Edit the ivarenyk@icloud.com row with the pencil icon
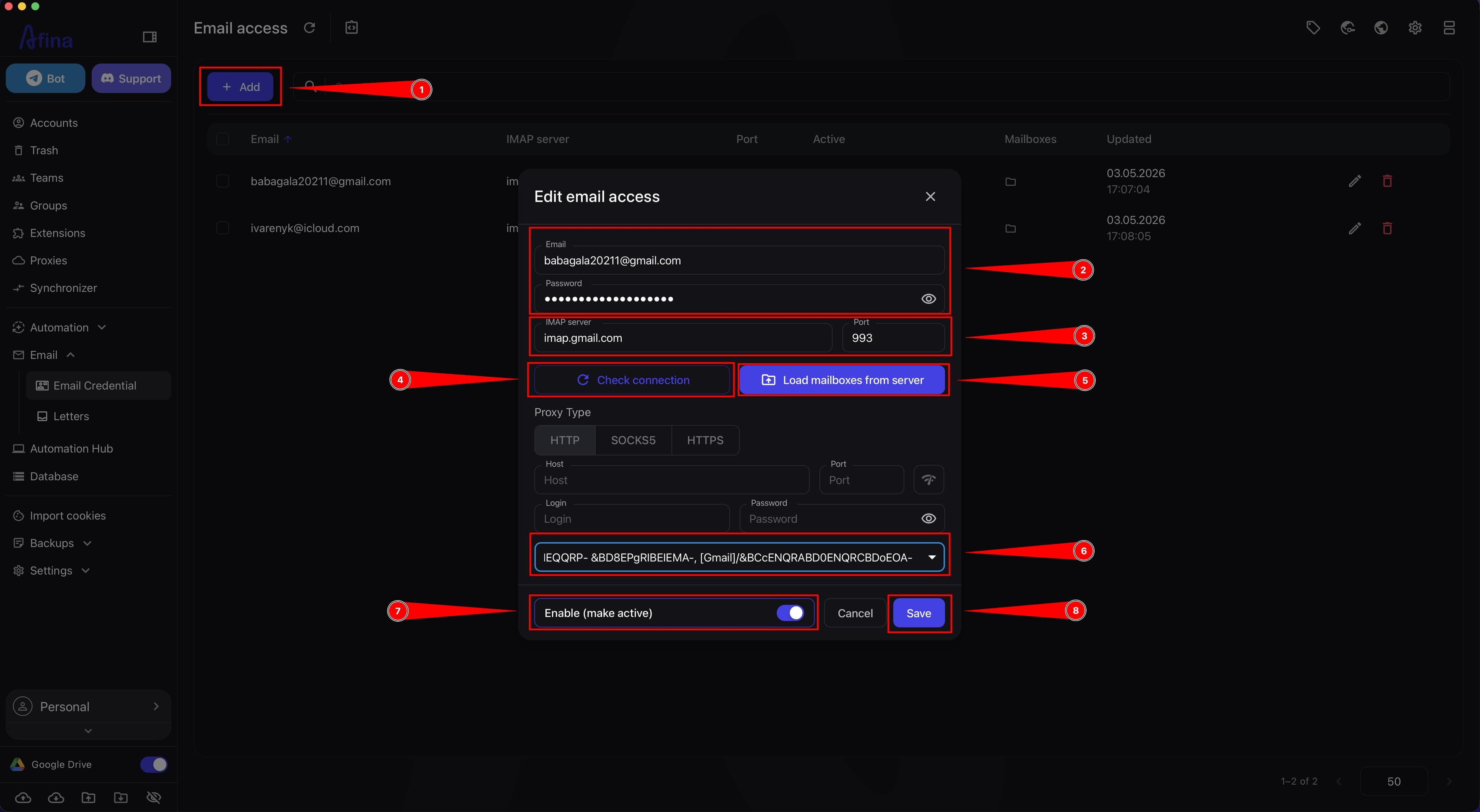 [x=1355, y=228]
